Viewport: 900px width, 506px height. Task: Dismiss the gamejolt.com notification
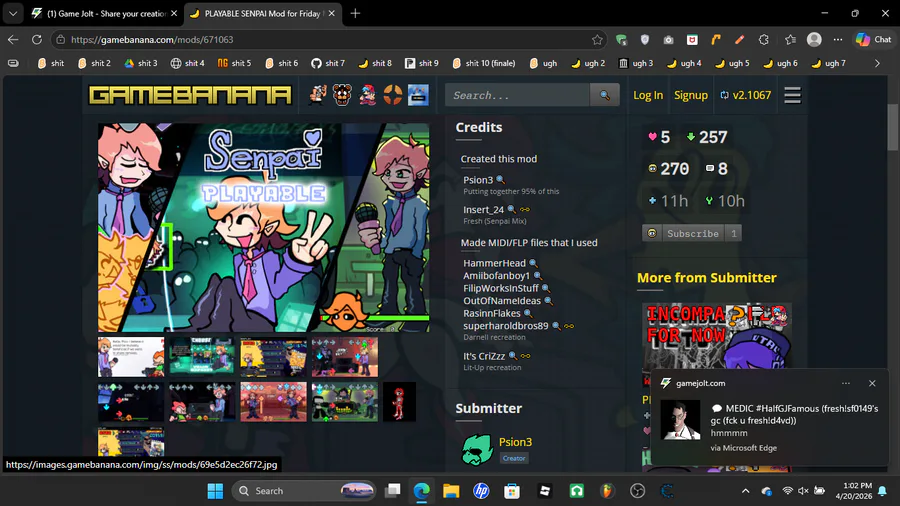pyautogui.click(x=872, y=383)
